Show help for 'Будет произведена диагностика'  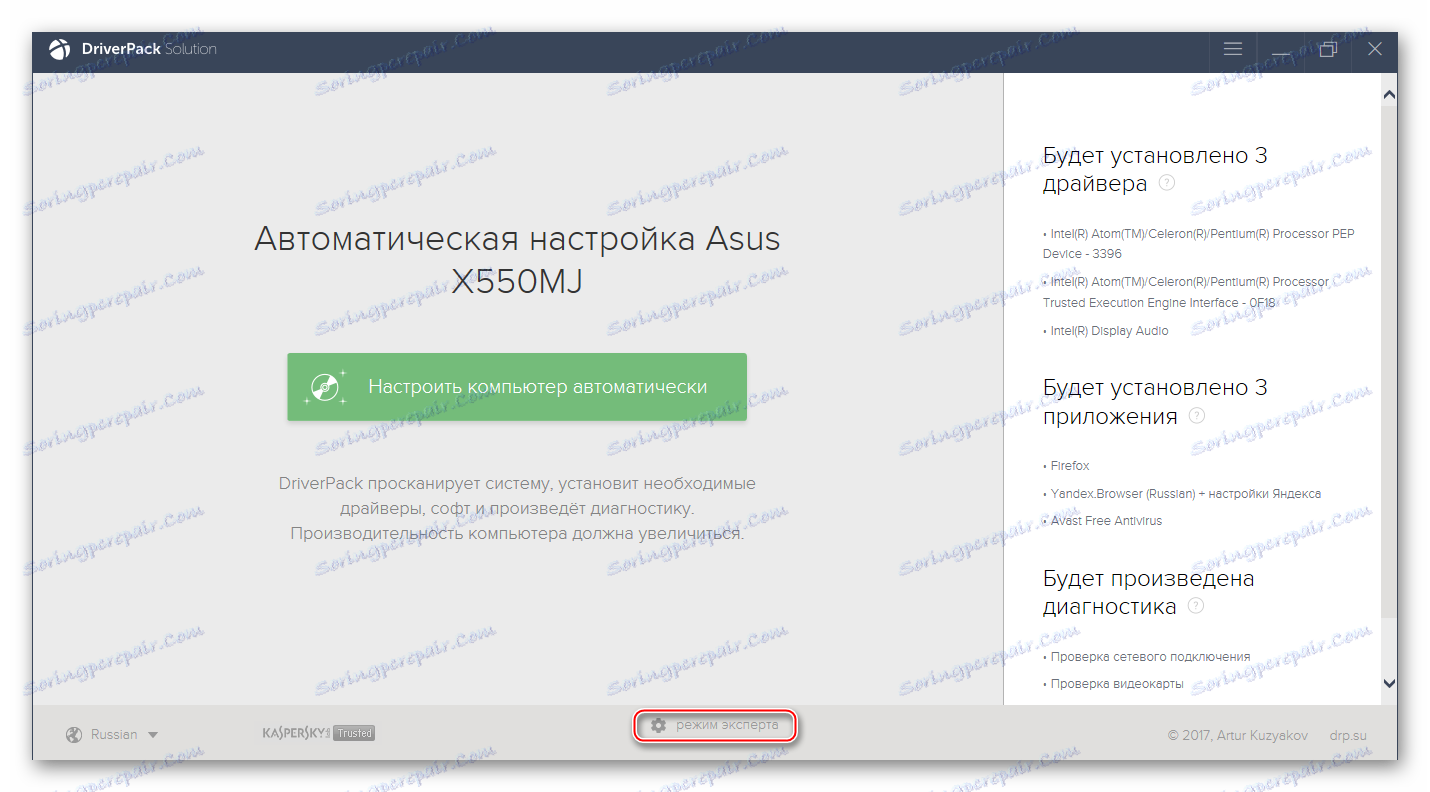point(1195,606)
